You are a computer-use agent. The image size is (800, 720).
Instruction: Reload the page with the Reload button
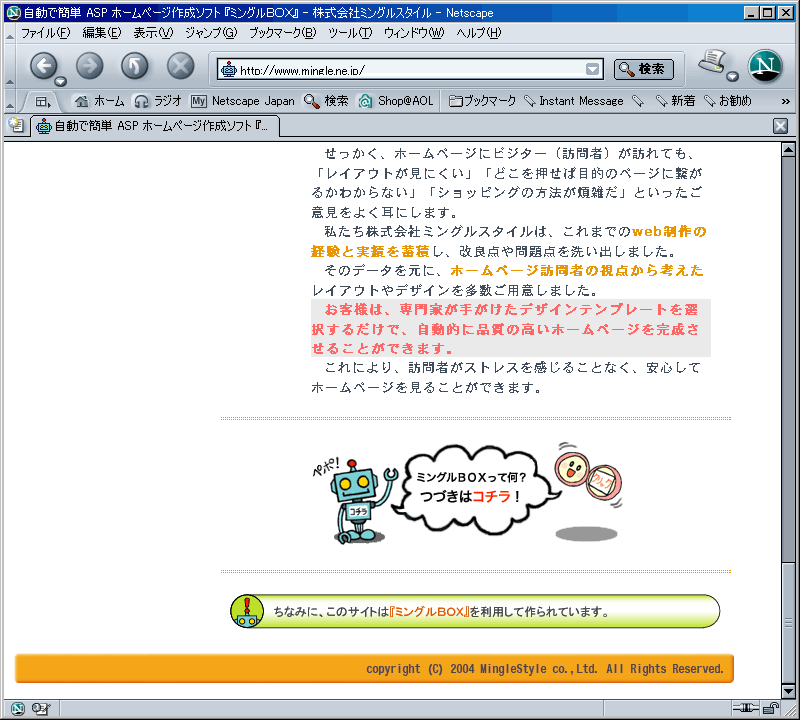pos(135,66)
